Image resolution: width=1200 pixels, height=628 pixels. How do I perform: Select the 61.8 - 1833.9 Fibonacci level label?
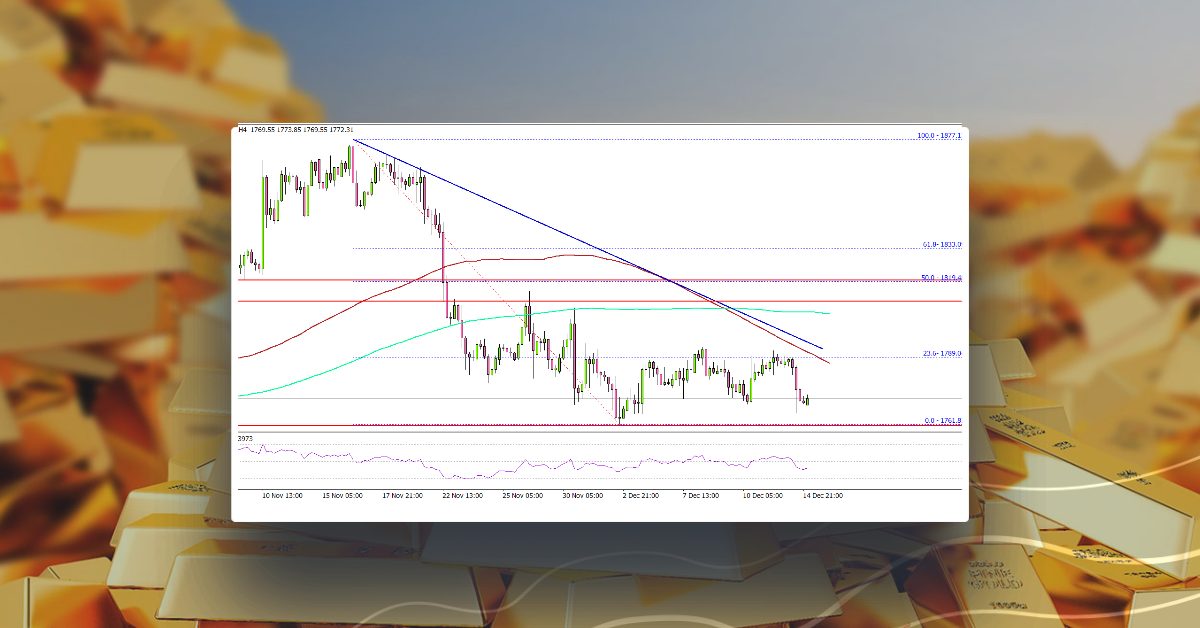click(940, 241)
